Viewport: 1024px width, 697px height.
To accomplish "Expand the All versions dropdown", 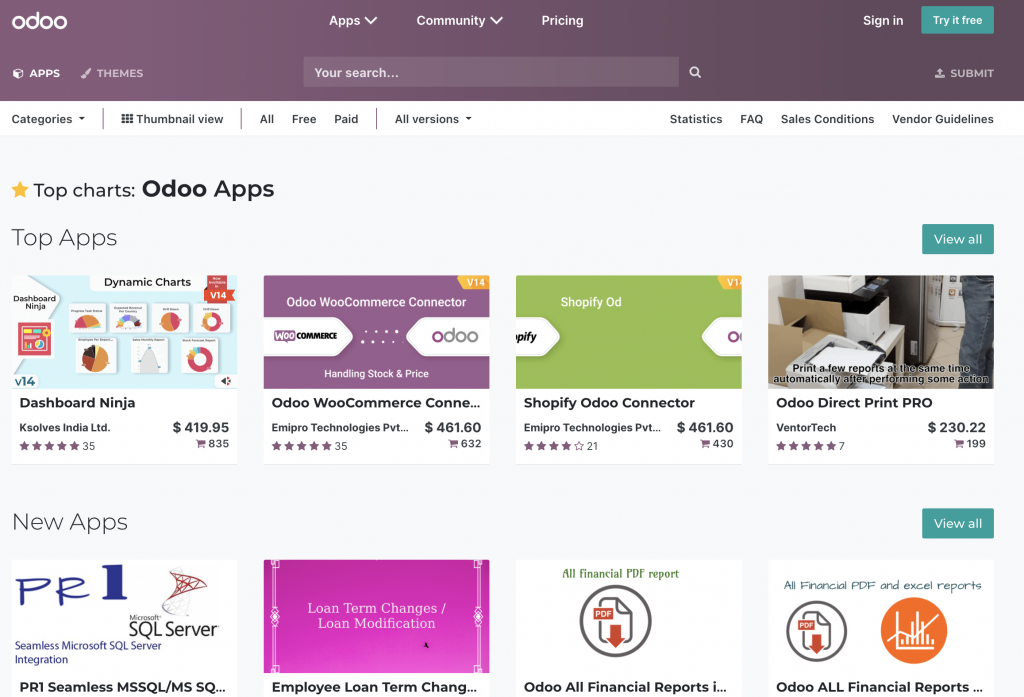I will (x=433, y=119).
